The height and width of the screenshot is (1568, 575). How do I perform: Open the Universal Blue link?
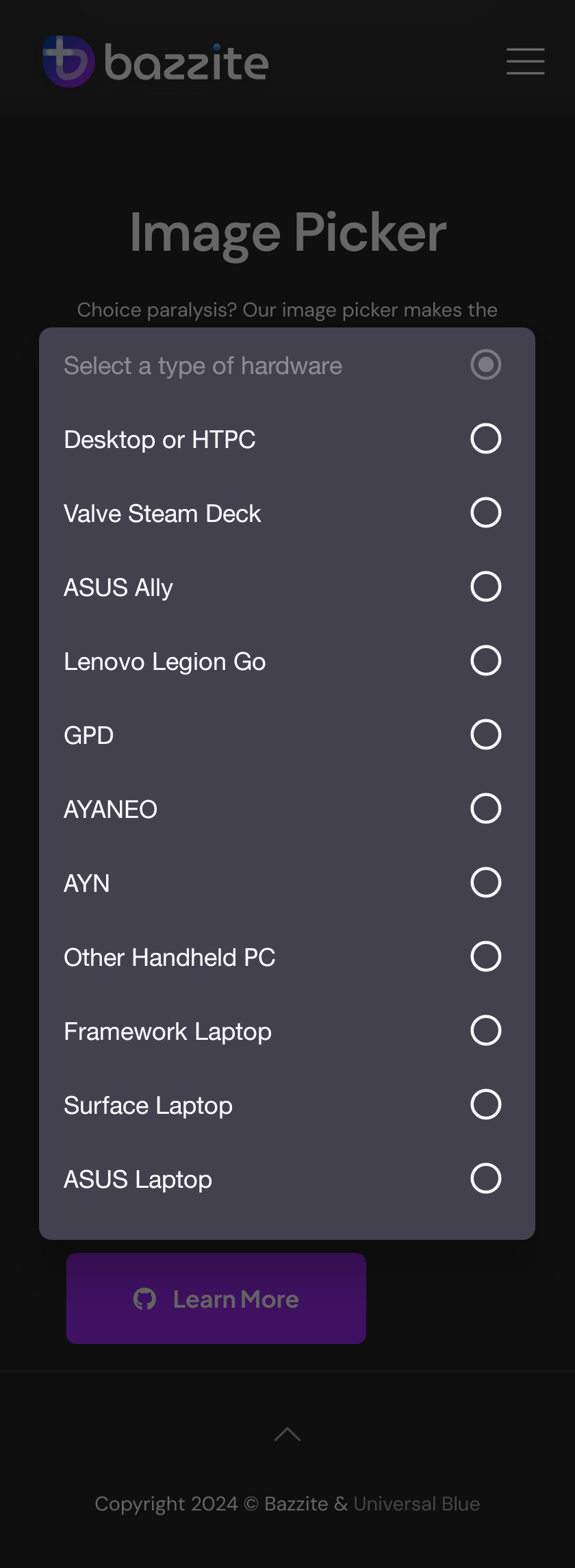(417, 1504)
